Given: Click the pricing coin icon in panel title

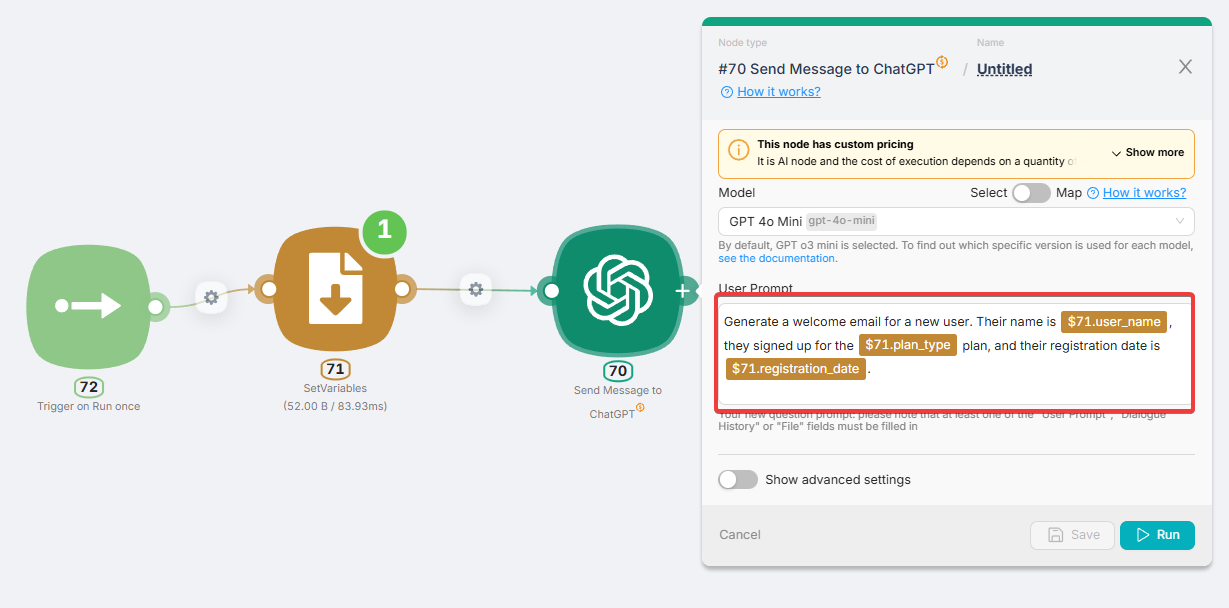Looking at the screenshot, I should (942, 62).
